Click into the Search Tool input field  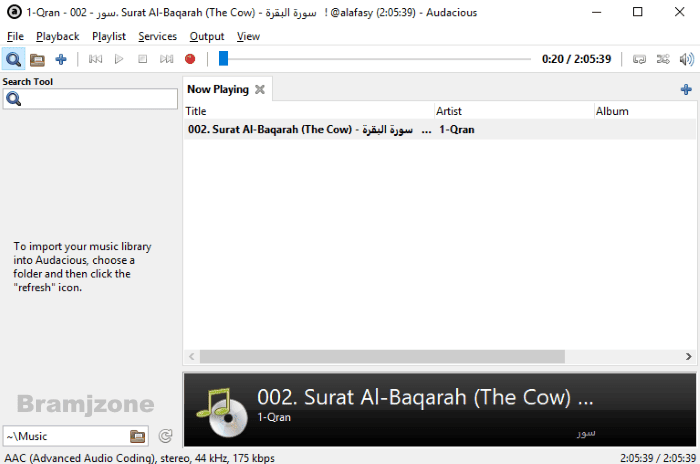click(90, 99)
